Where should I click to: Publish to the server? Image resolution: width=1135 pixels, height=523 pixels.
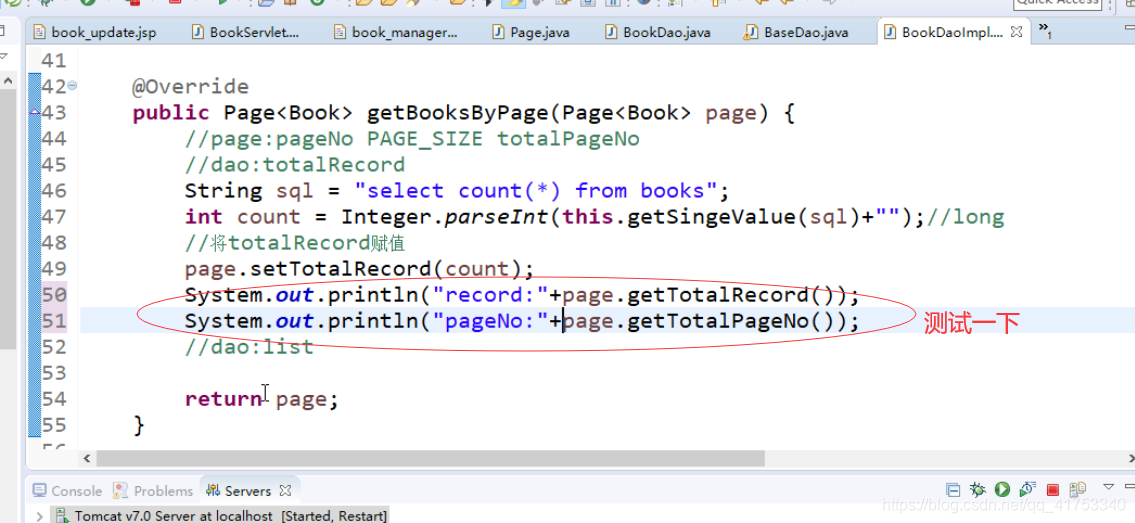1079,490
